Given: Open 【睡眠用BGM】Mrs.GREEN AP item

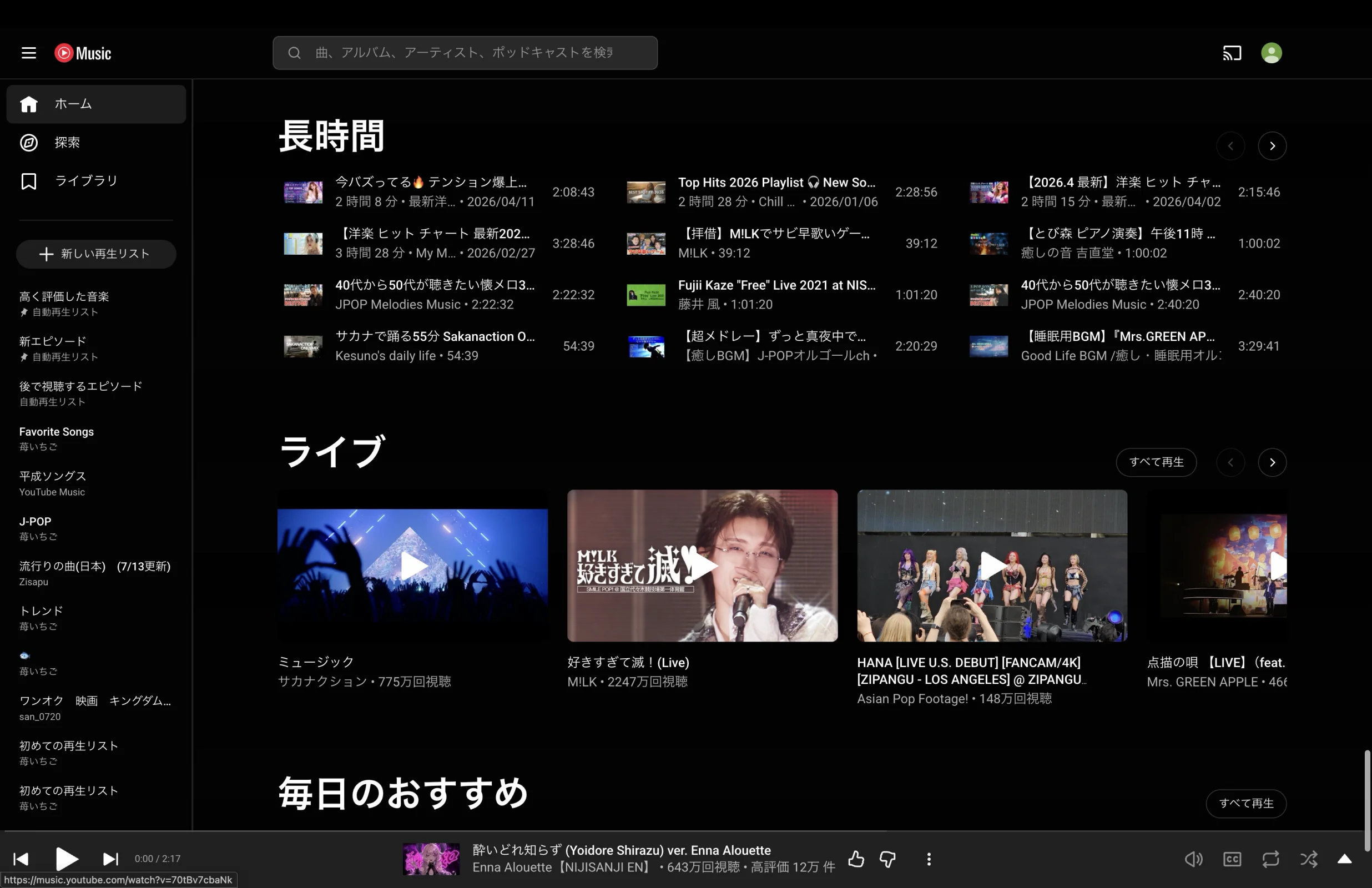Looking at the screenshot, I should tap(1118, 337).
